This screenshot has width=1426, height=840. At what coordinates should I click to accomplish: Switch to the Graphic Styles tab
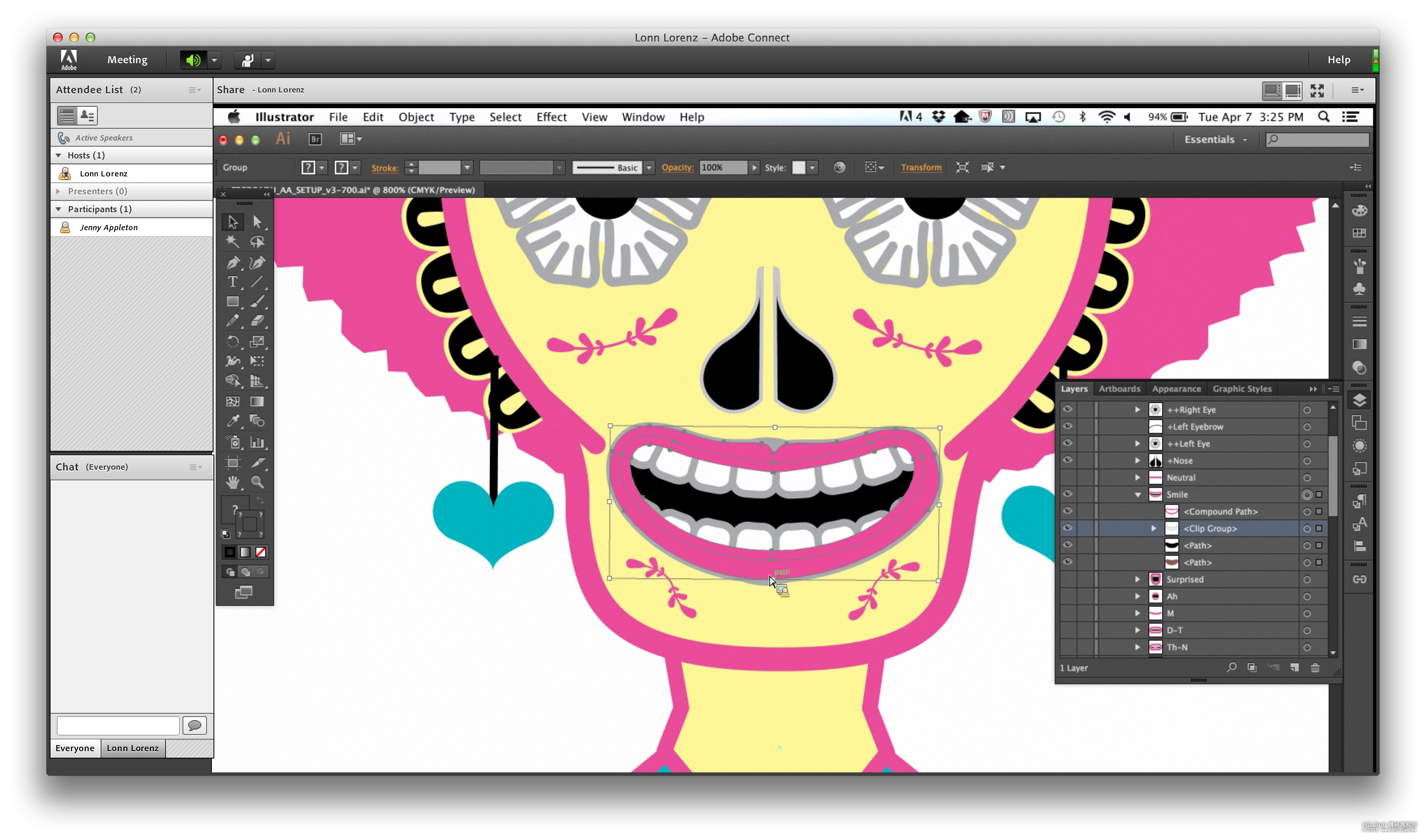click(x=1241, y=389)
